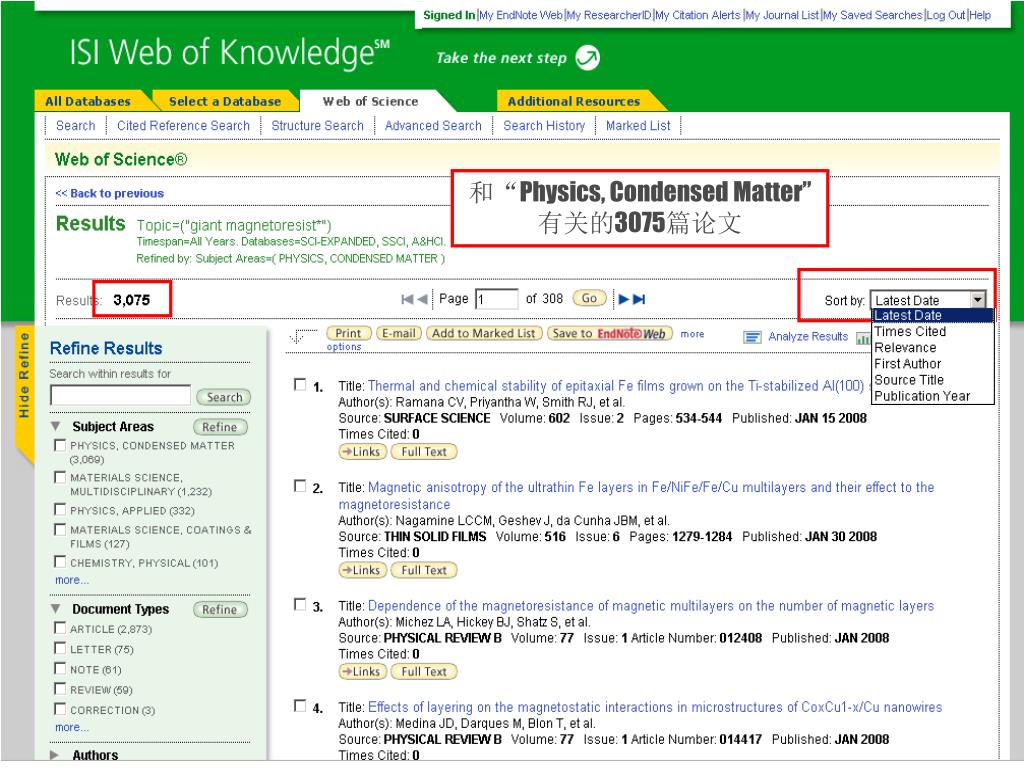
Task: Open the Sort by dropdown
Action: click(x=928, y=300)
